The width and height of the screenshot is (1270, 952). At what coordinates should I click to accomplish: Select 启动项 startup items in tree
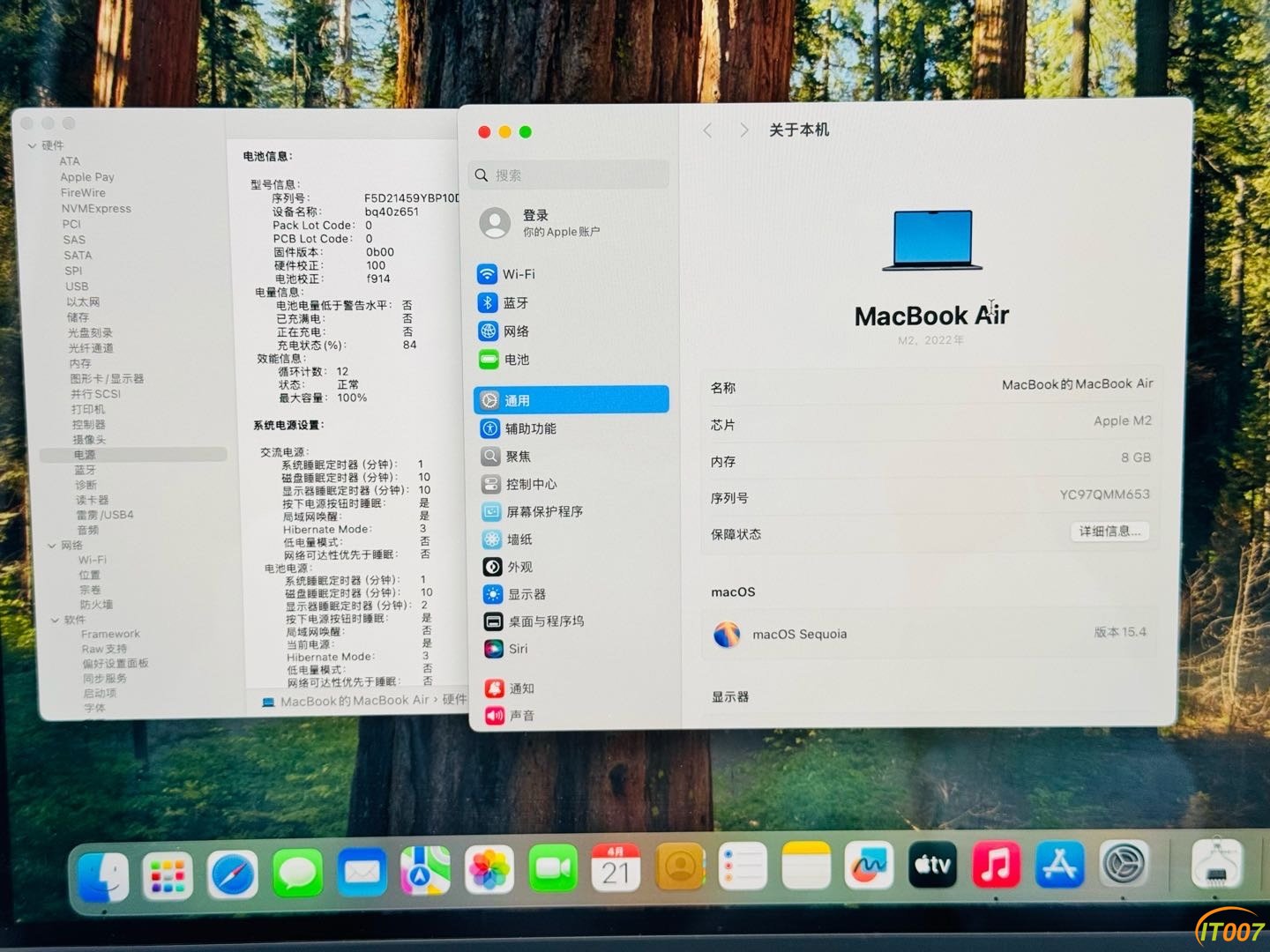[x=100, y=693]
